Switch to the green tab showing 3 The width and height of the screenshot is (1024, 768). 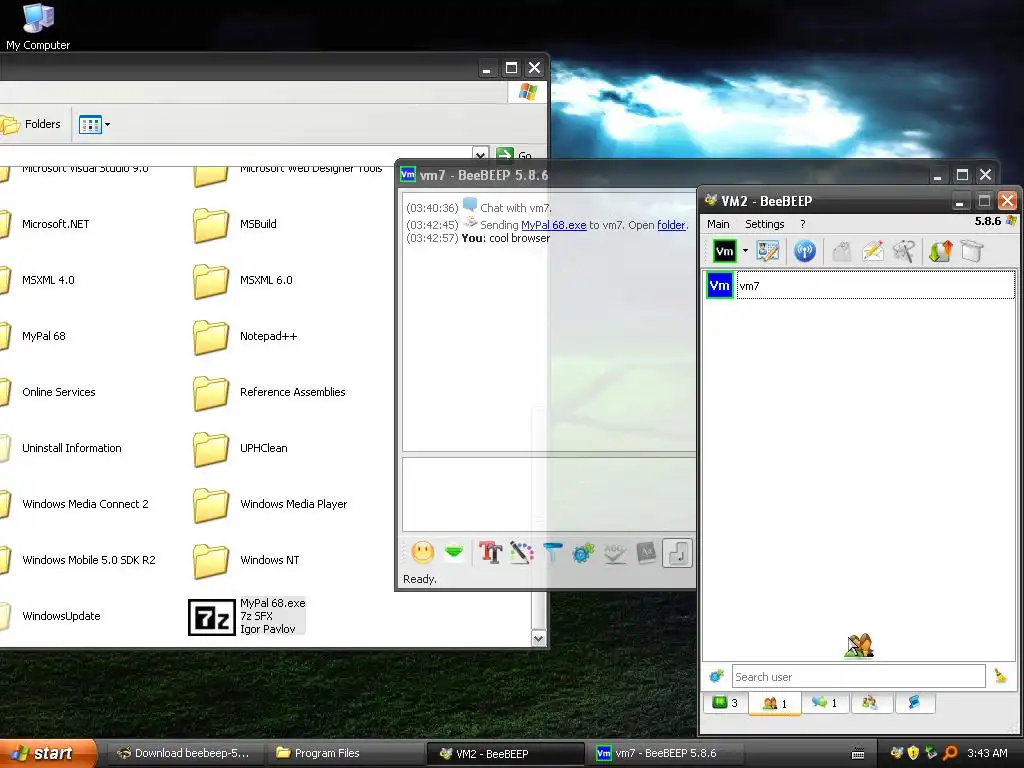click(x=726, y=703)
